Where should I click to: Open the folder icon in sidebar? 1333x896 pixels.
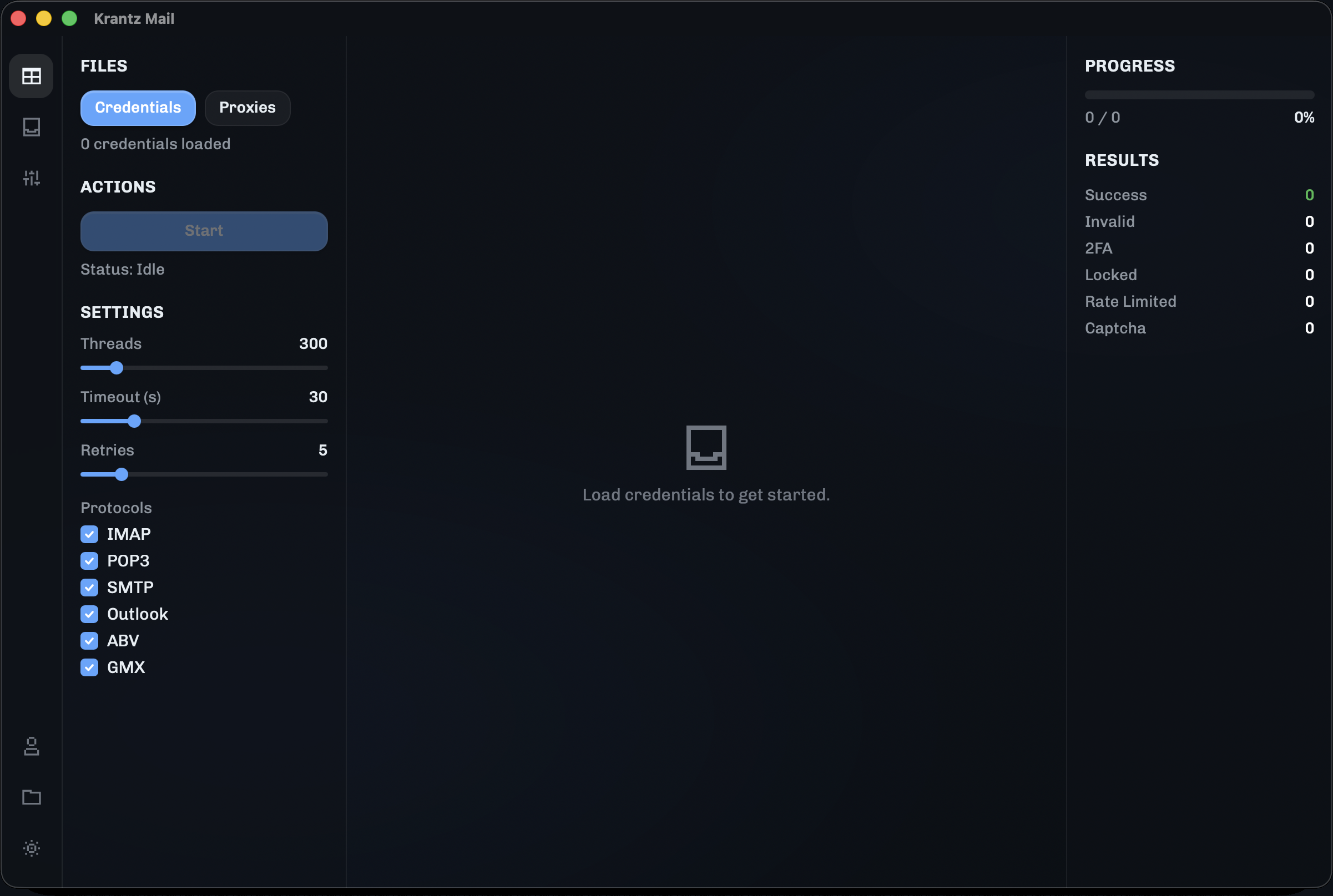click(x=32, y=797)
